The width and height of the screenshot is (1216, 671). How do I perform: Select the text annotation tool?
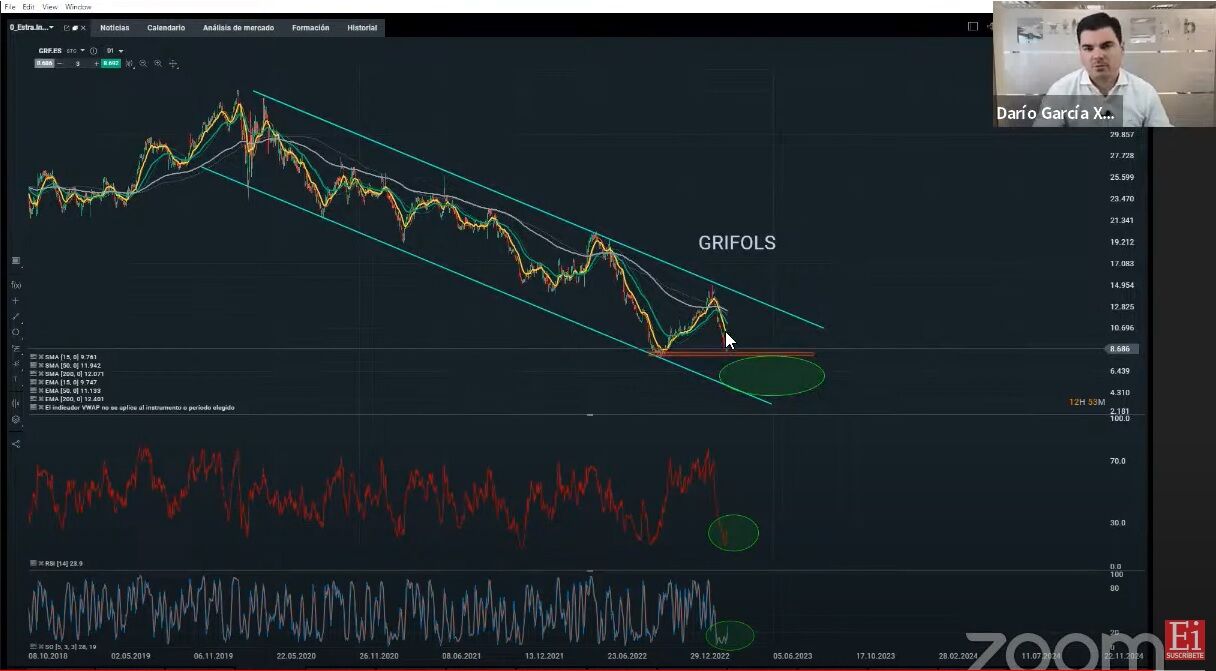click(x=15, y=380)
